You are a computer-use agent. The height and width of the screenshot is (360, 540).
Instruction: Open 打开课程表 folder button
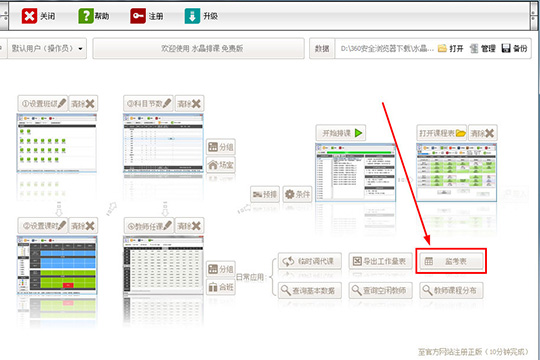442,133
